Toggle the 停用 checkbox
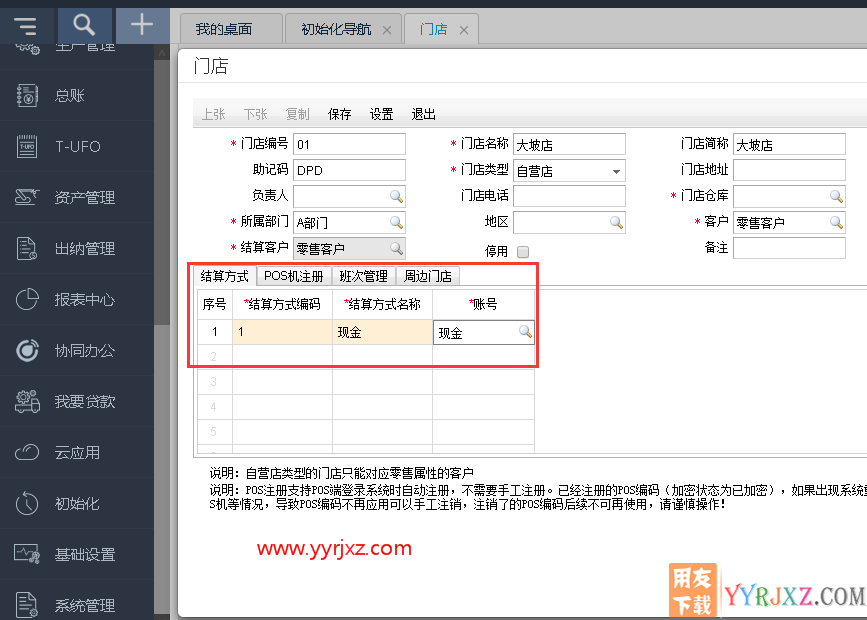Viewport: 867px width, 620px height. pyautogui.click(x=523, y=252)
